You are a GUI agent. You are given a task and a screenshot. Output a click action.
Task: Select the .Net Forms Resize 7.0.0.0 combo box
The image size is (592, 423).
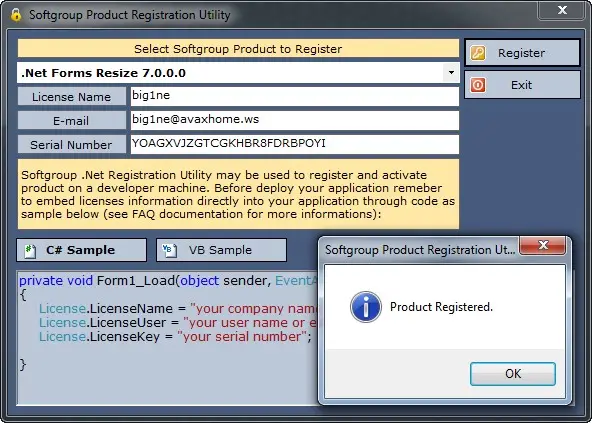(238, 73)
